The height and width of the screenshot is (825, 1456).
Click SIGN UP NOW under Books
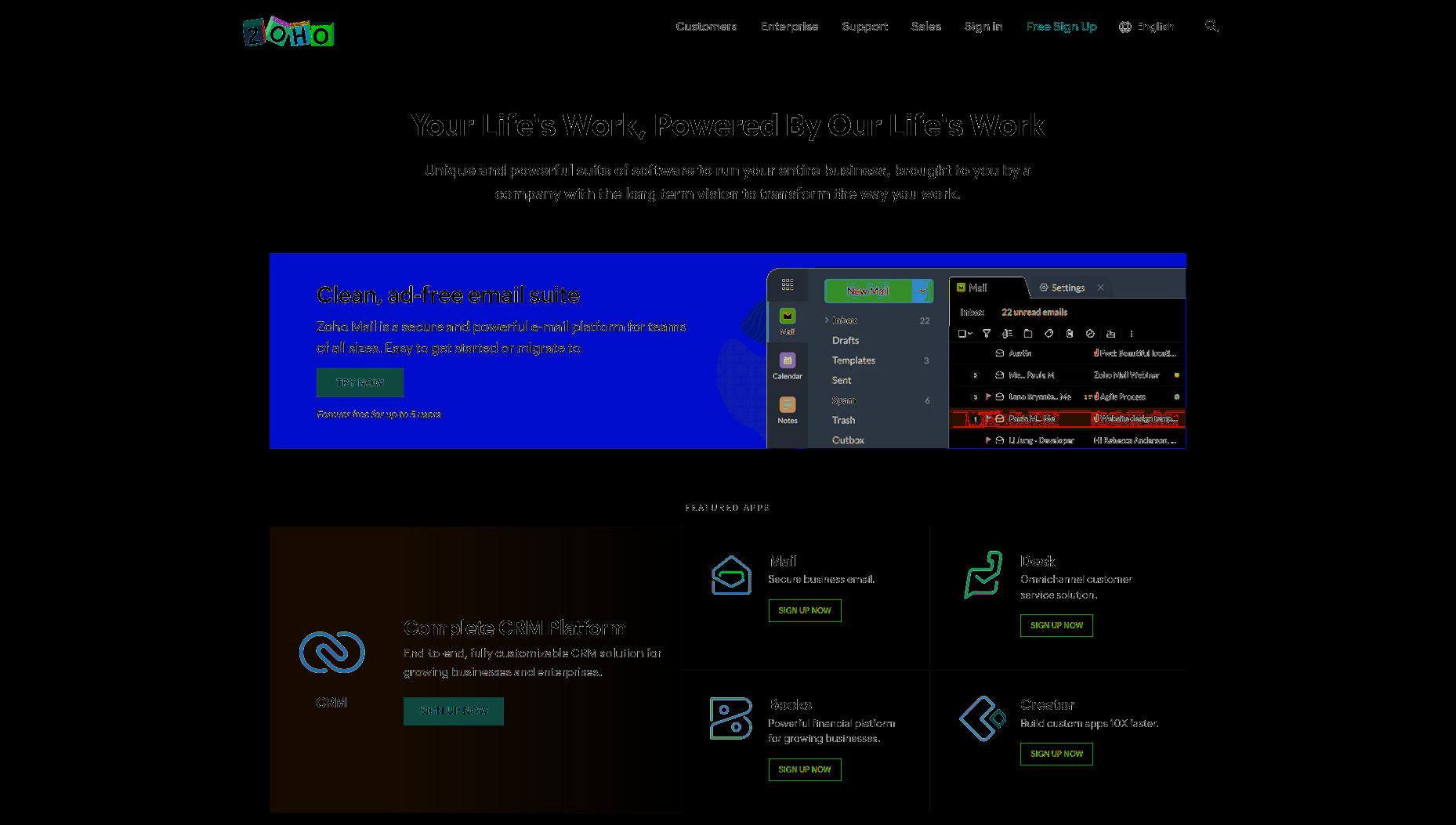(805, 769)
